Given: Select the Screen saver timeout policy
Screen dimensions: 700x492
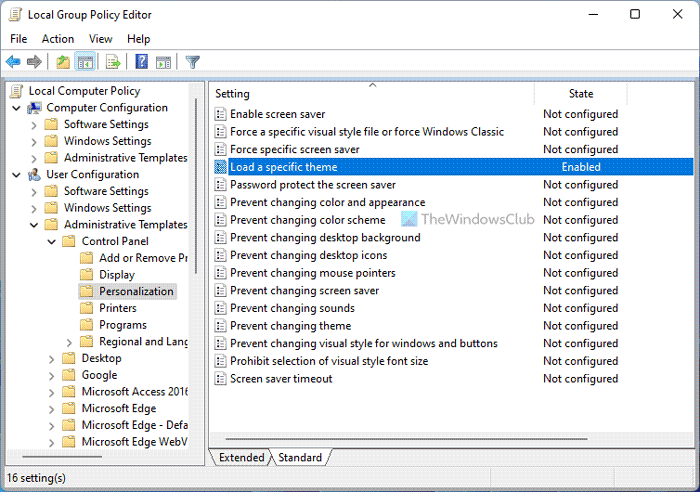Looking at the screenshot, I should pyautogui.click(x=281, y=379).
